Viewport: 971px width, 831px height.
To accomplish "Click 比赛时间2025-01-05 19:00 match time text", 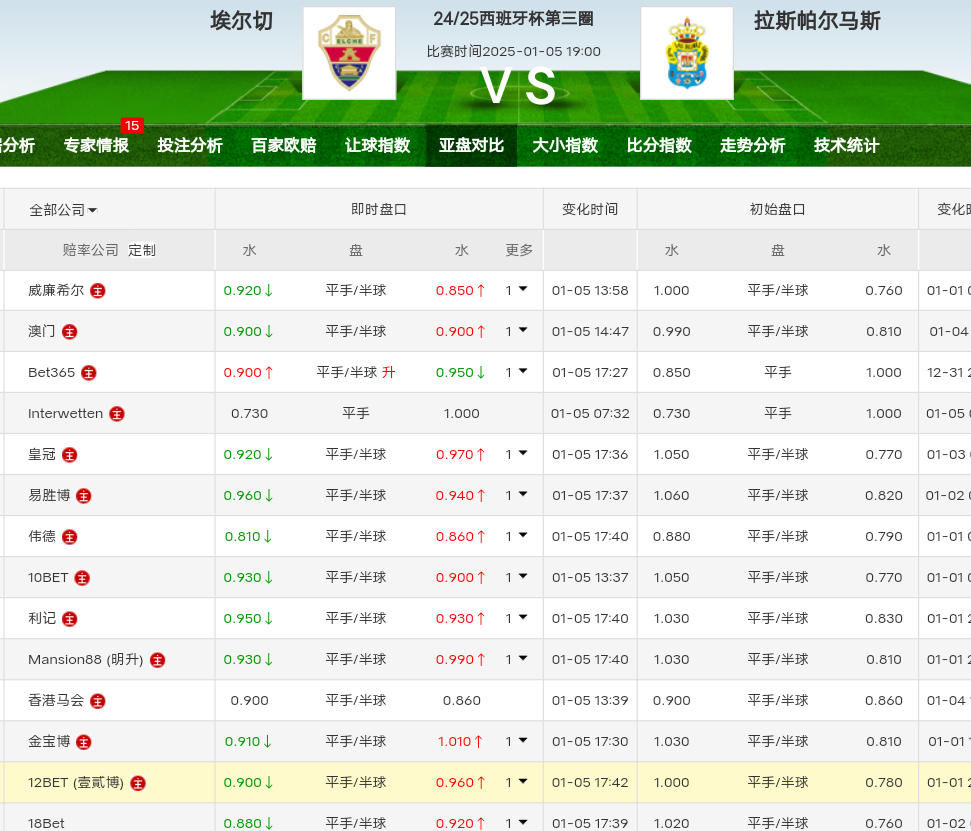I will 513,51.
